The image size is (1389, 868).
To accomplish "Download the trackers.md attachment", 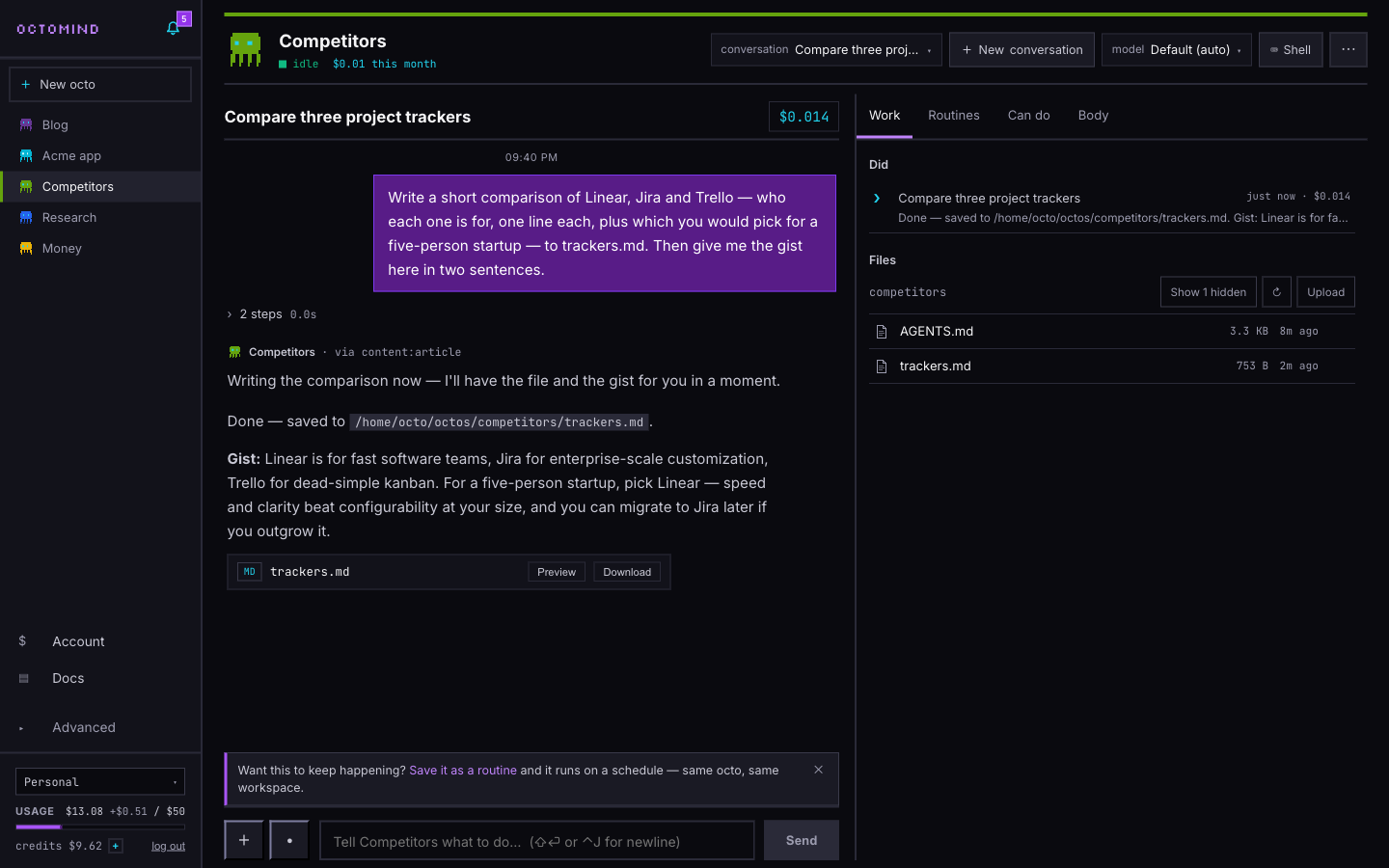I will coord(627,572).
